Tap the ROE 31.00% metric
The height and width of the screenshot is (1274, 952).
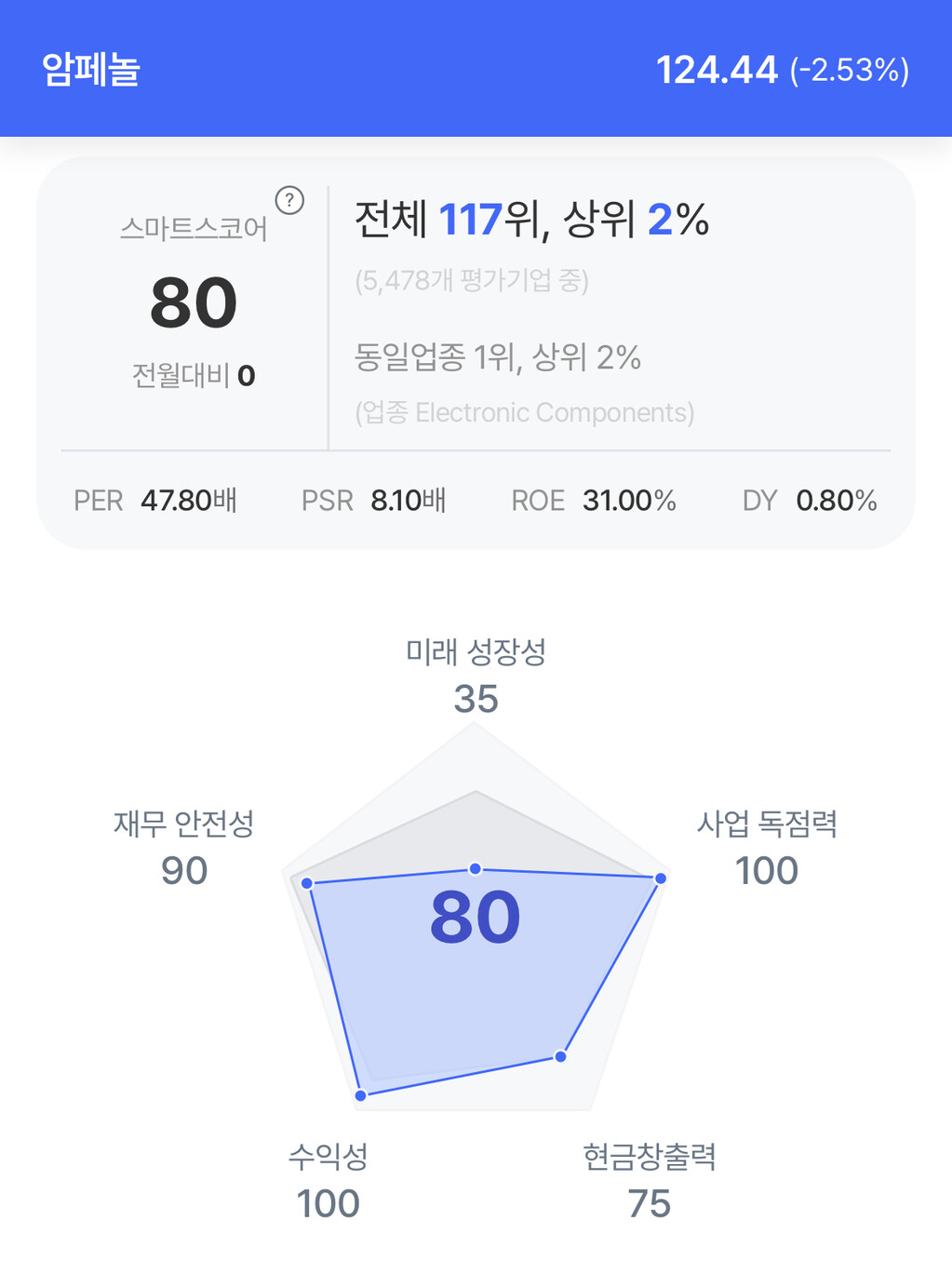click(594, 501)
